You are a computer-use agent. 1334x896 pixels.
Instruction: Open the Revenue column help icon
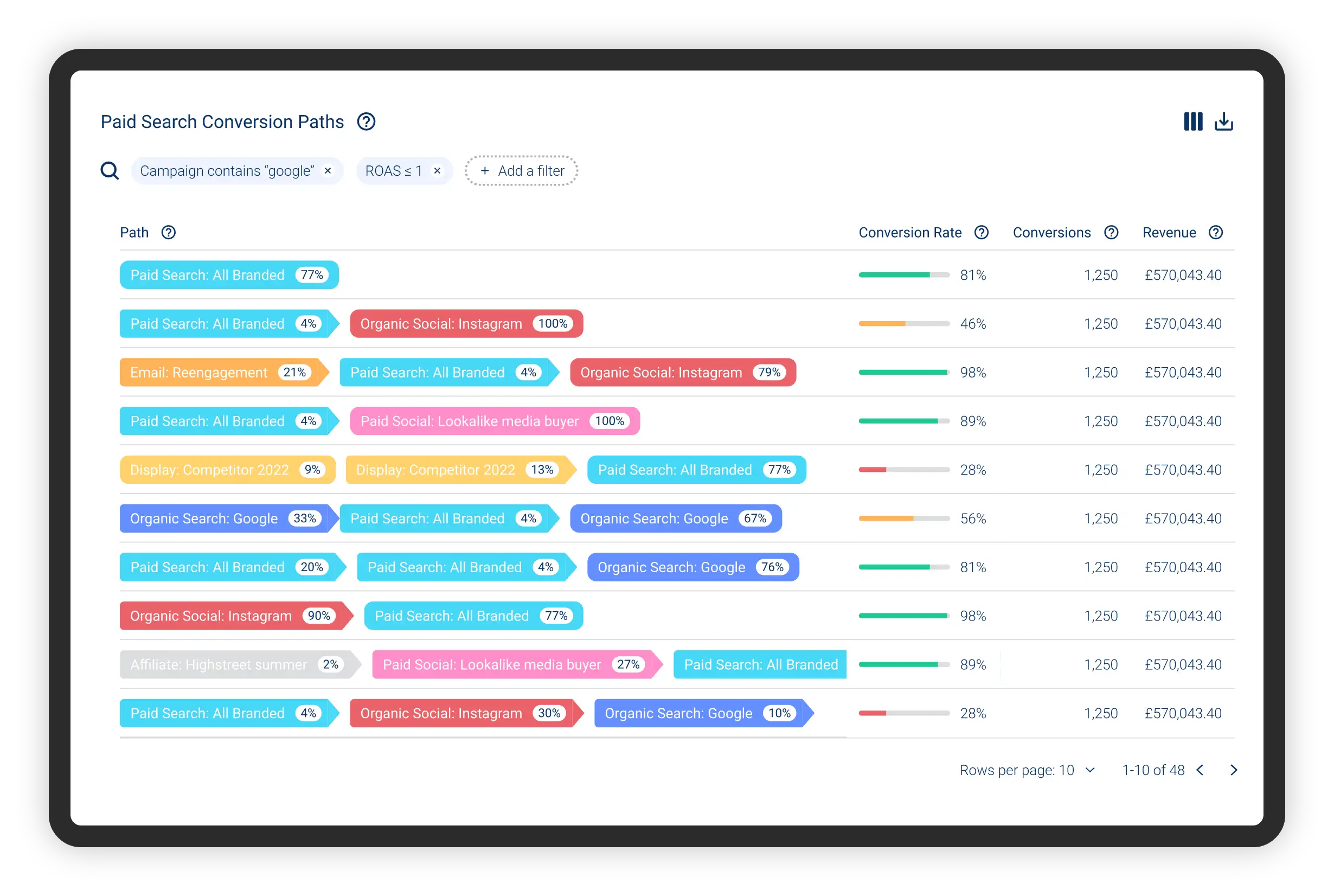[1216, 233]
